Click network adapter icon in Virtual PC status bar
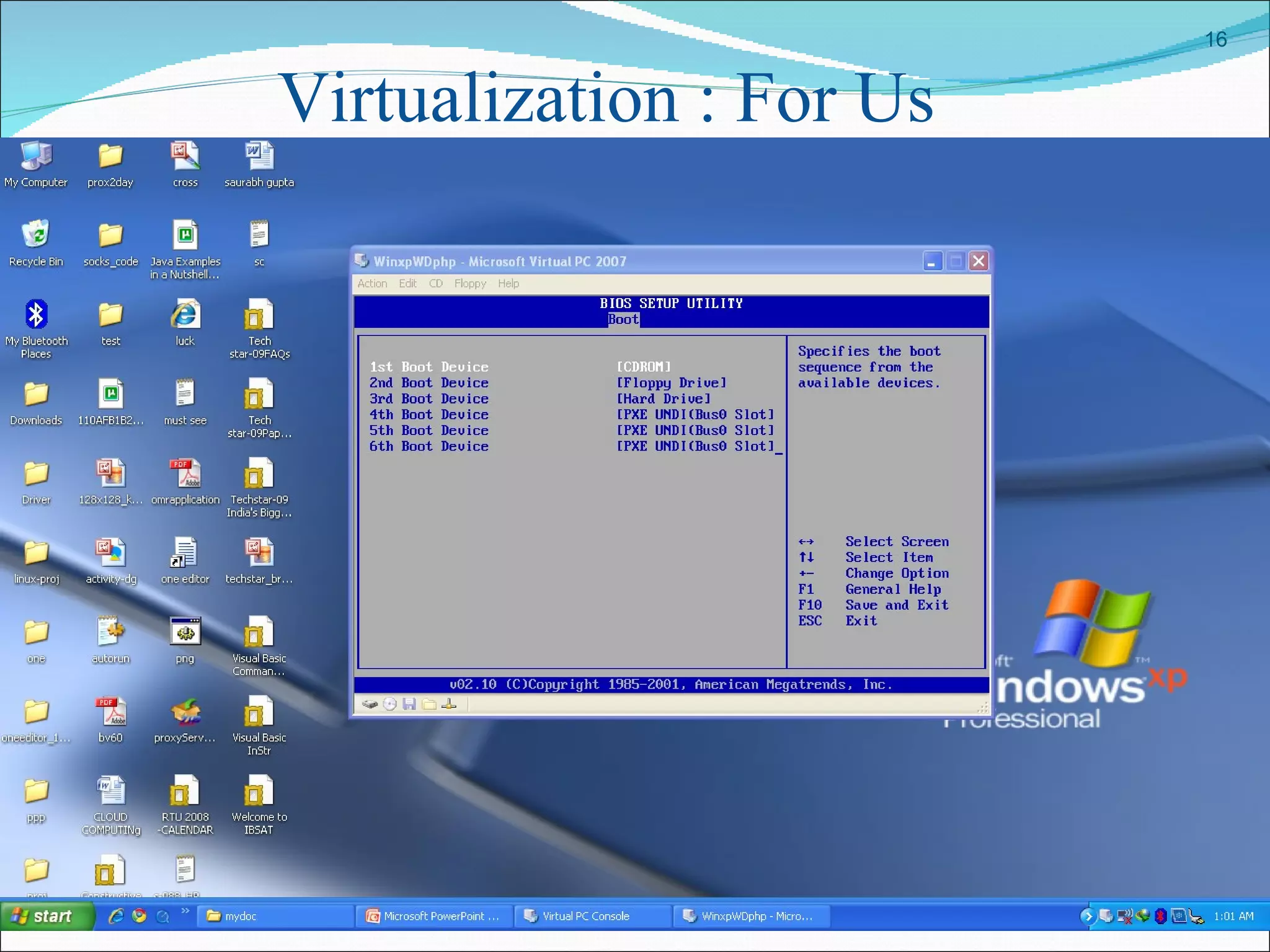 click(449, 704)
